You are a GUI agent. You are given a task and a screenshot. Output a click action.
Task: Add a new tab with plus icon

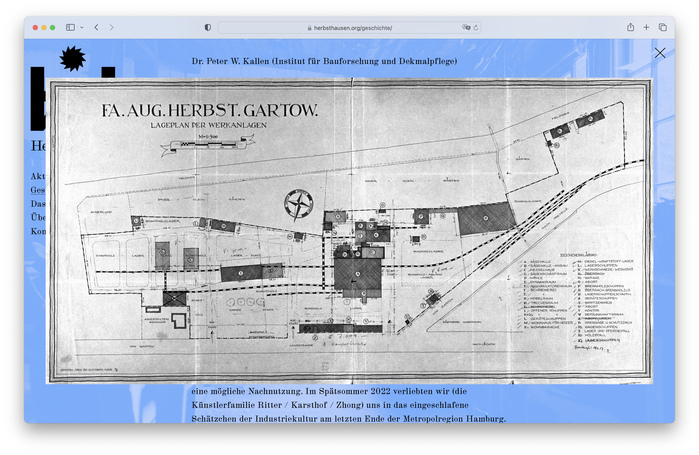[646, 28]
